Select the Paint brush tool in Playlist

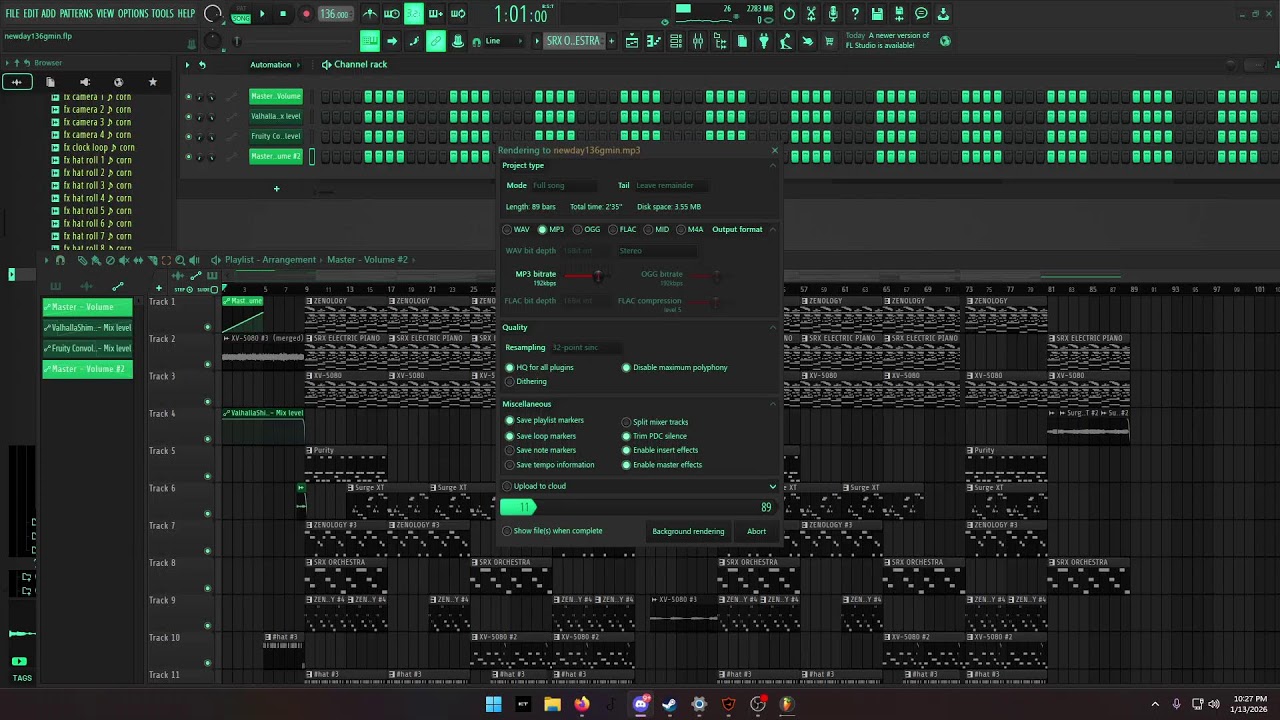pyautogui.click(x=97, y=260)
